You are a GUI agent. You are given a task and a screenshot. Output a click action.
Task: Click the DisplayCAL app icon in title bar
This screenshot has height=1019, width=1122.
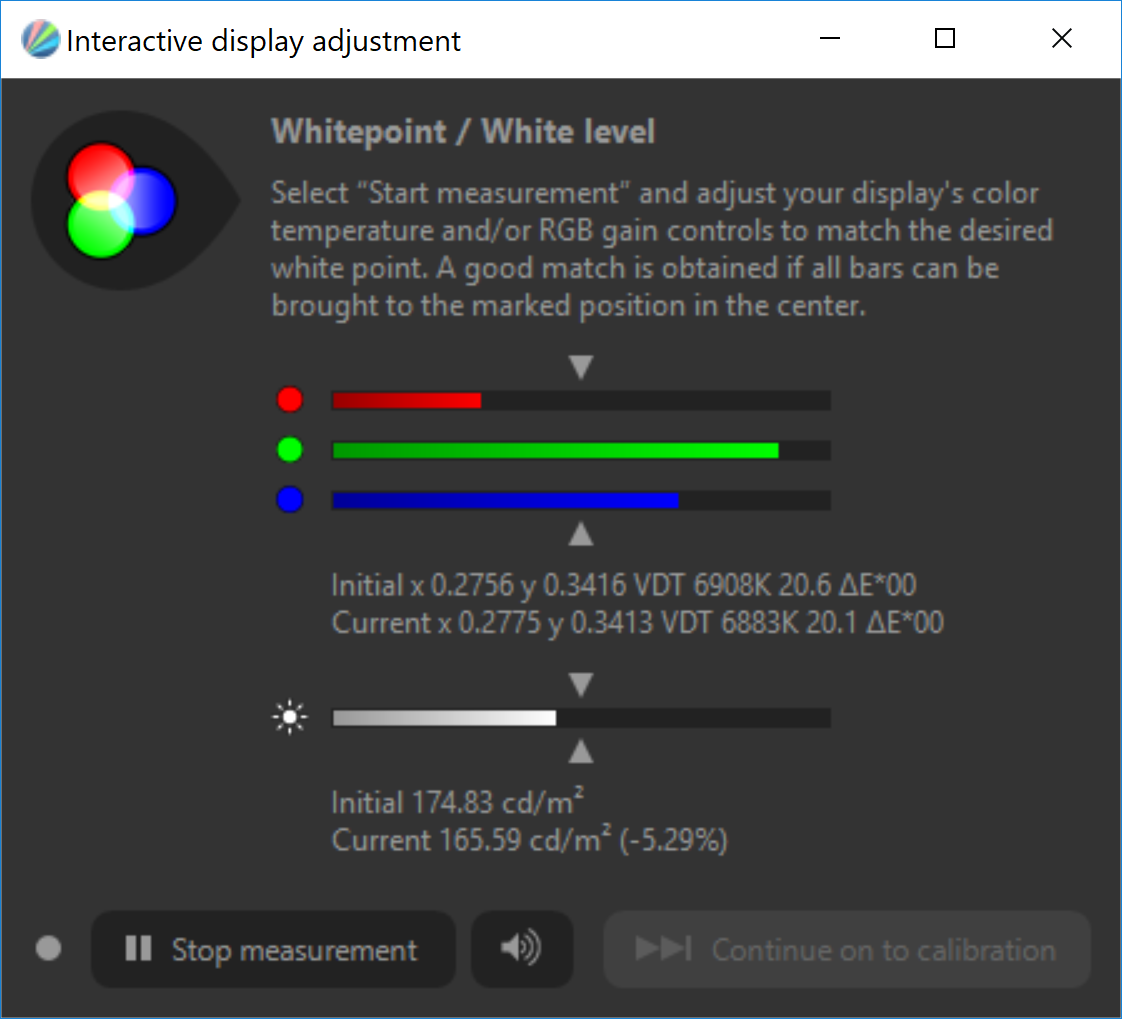[x=40, y=39]
